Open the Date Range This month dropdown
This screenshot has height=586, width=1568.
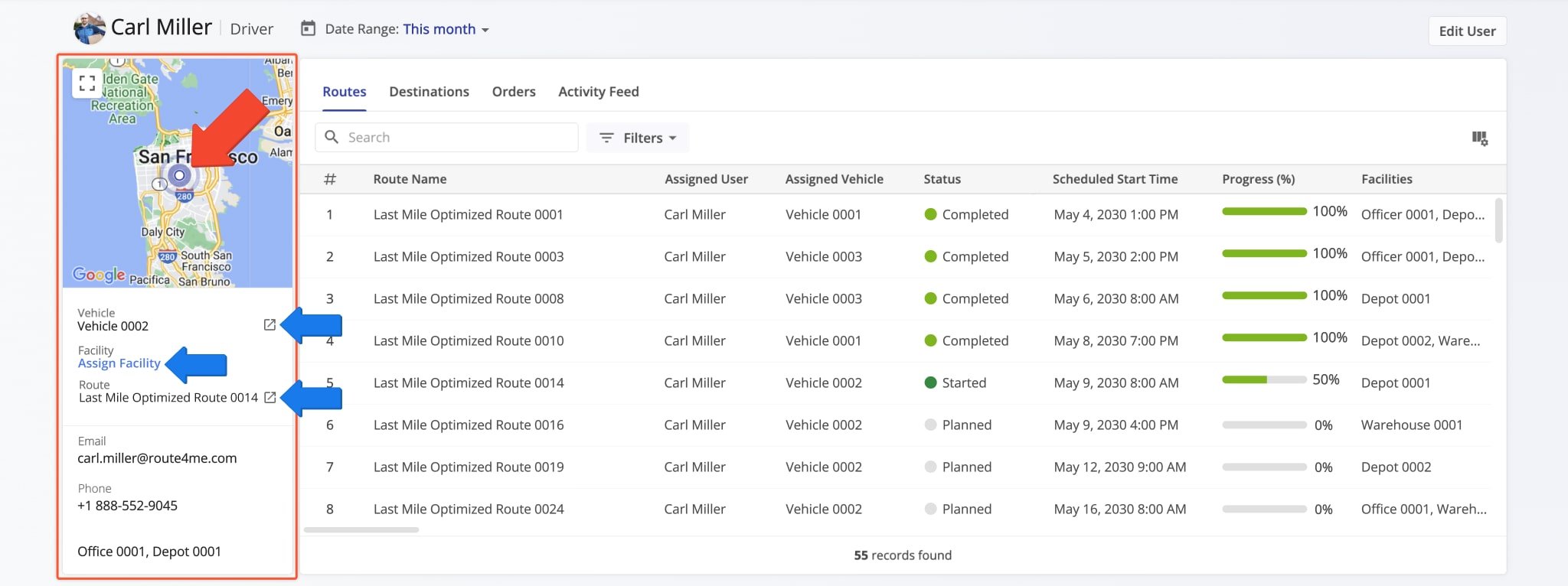tap(446, 29)
